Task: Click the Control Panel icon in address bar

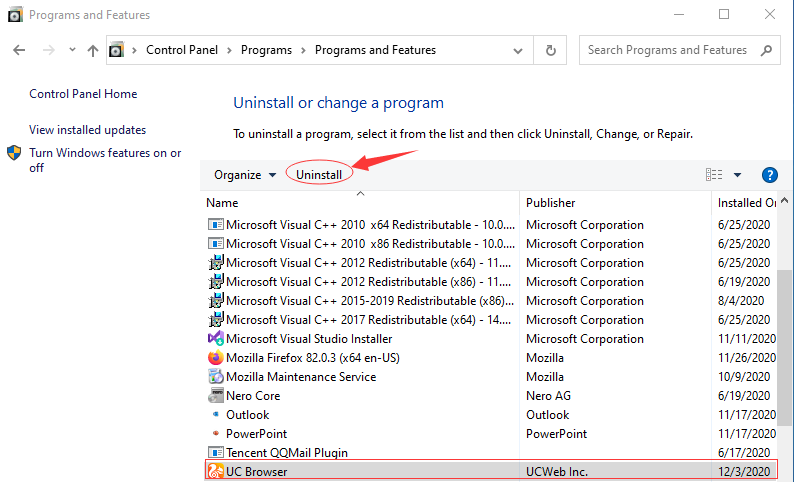Action: point(116,50)
